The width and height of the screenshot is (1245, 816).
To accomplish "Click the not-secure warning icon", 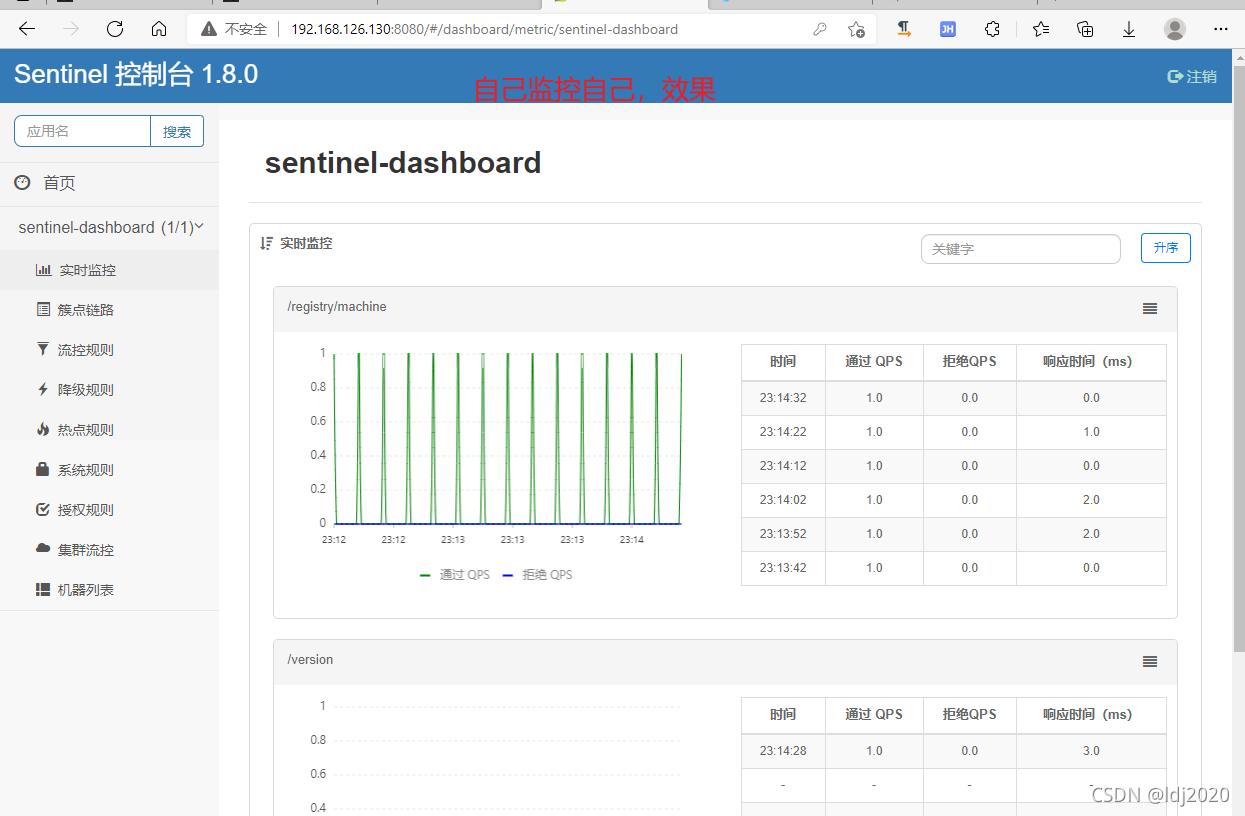I will (x=208, y=29).
